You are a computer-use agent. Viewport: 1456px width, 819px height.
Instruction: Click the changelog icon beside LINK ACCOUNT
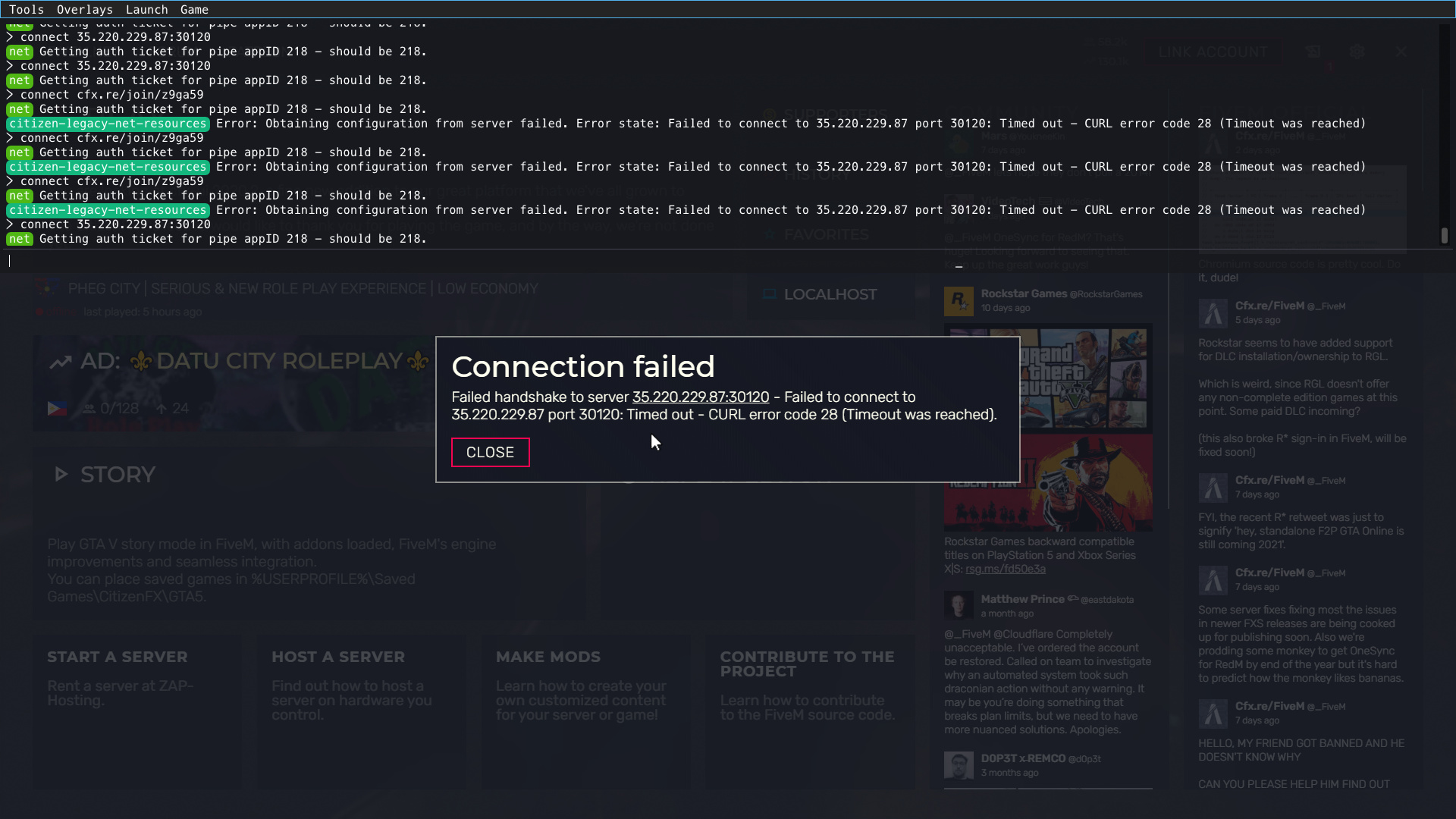[x=1313, y=52]
